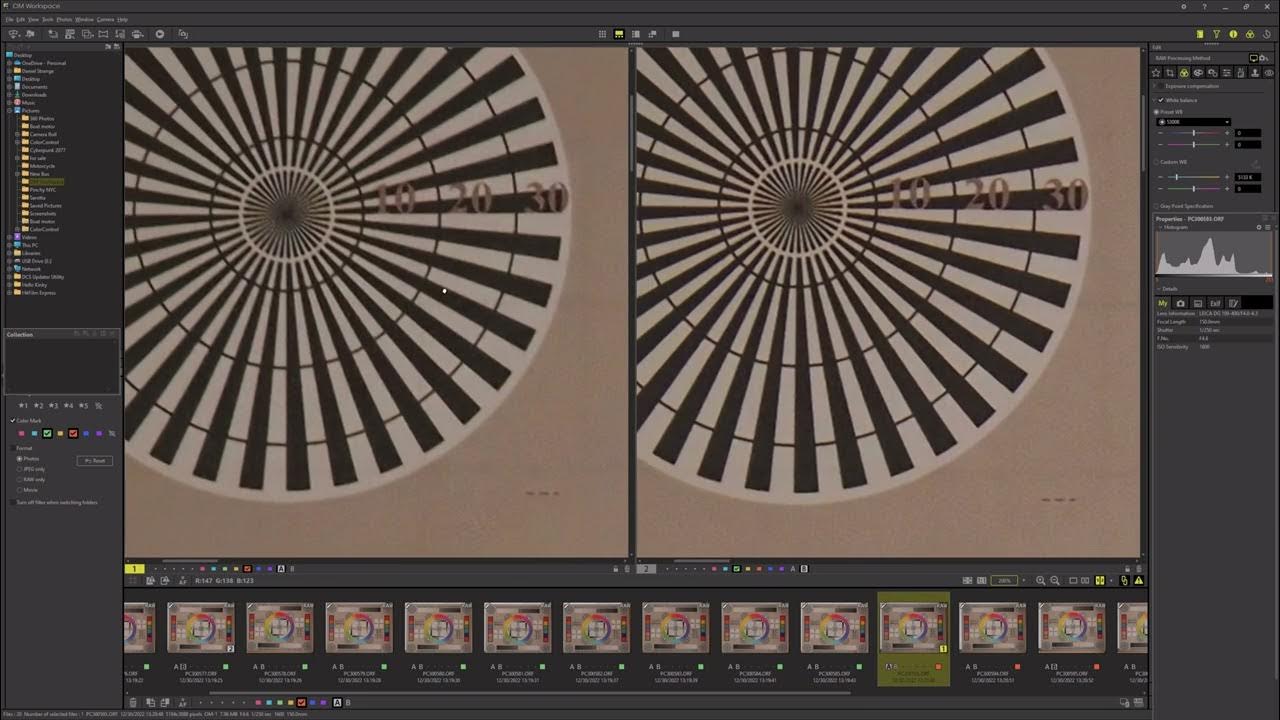Expand the Downloads tree node
The image size is (1280, 720).
coord(9,95)
